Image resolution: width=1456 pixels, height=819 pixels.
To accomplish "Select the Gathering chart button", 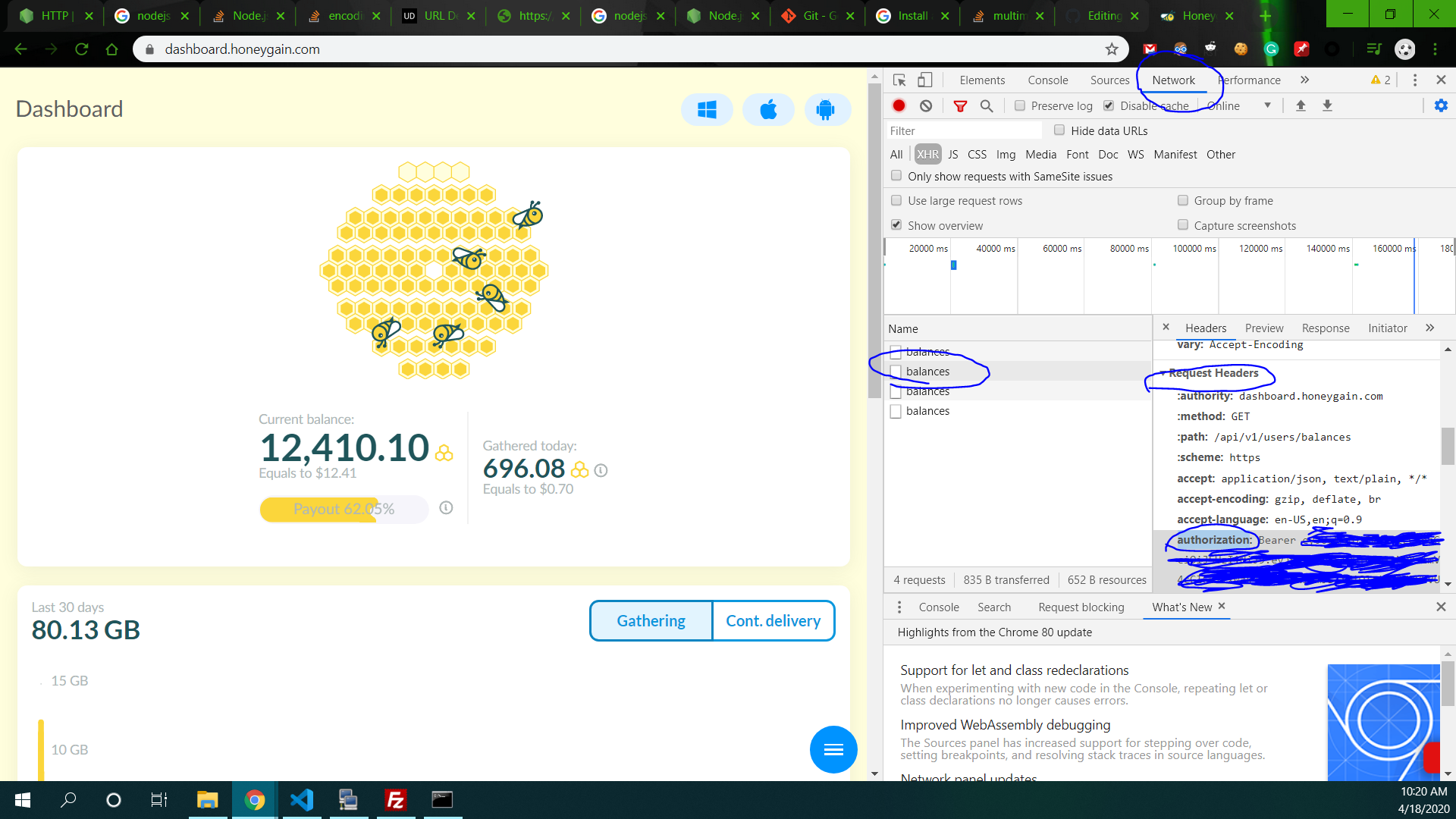I will tap(651, 621).
